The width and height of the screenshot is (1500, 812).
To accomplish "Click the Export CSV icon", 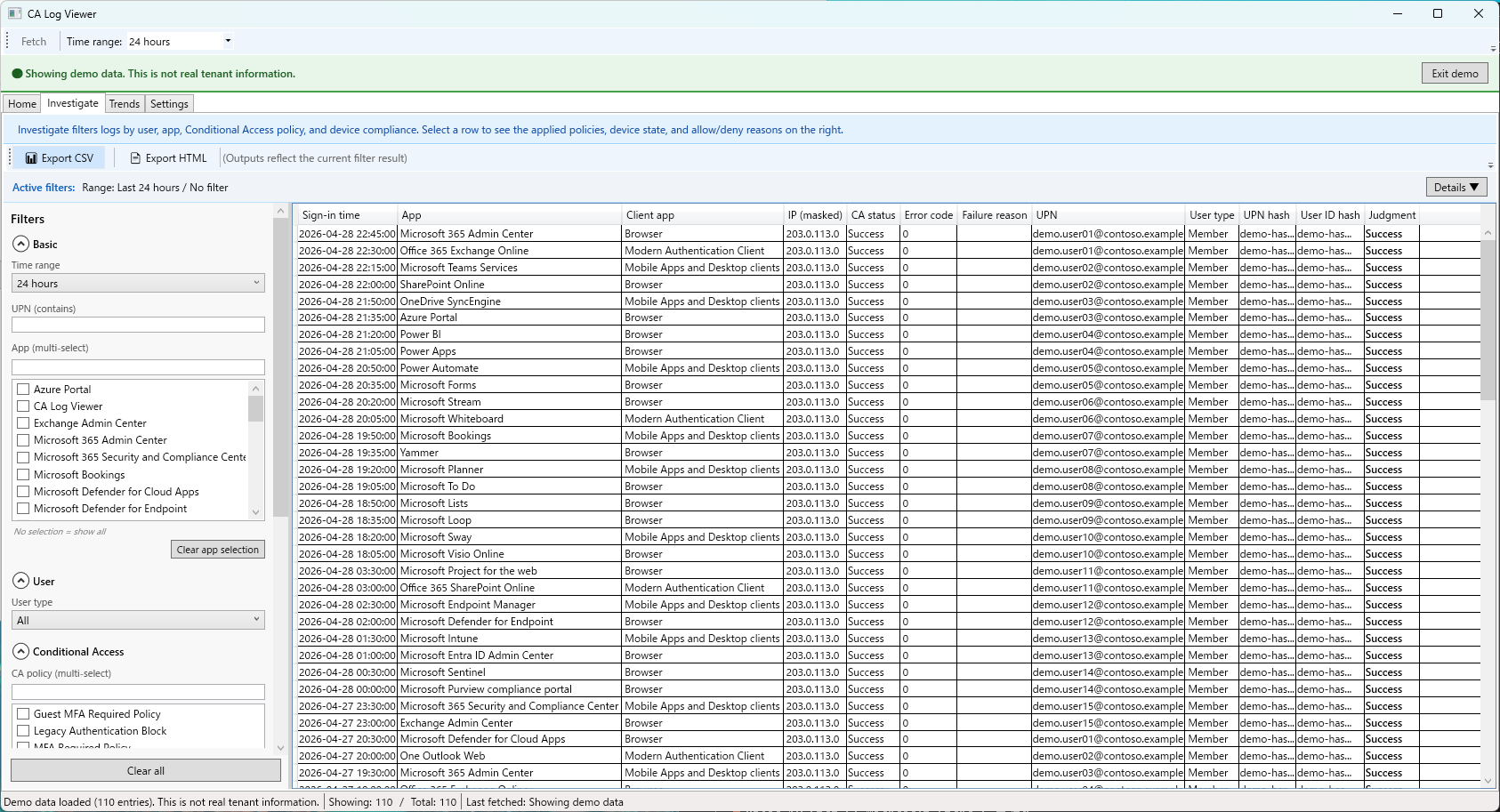I will 32,157.
